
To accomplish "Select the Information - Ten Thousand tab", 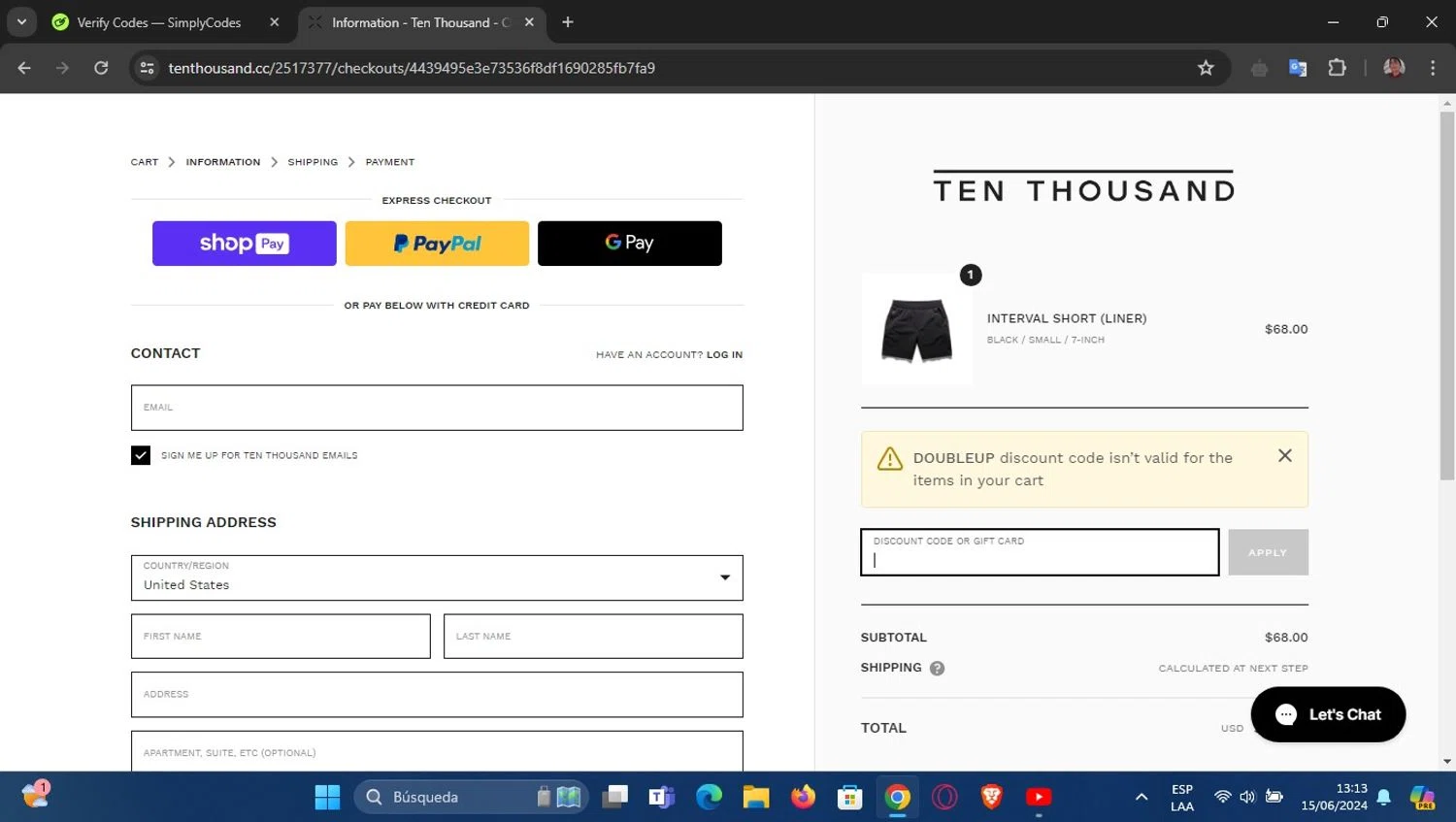I will coord(420,22).
